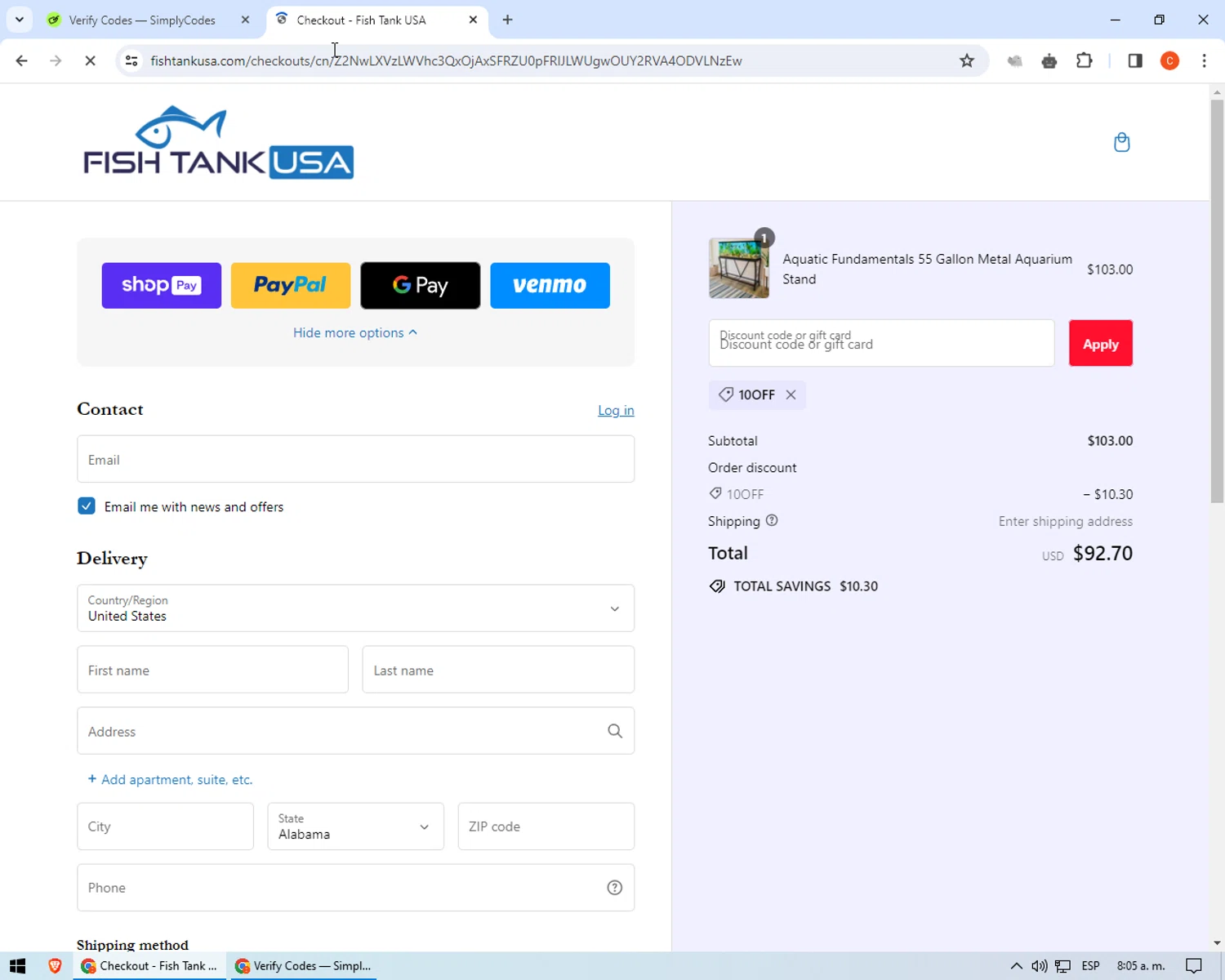Open the Chrome profile avatar
The width and height of the screenshot is (1225, 980).
coord(1169,60)
